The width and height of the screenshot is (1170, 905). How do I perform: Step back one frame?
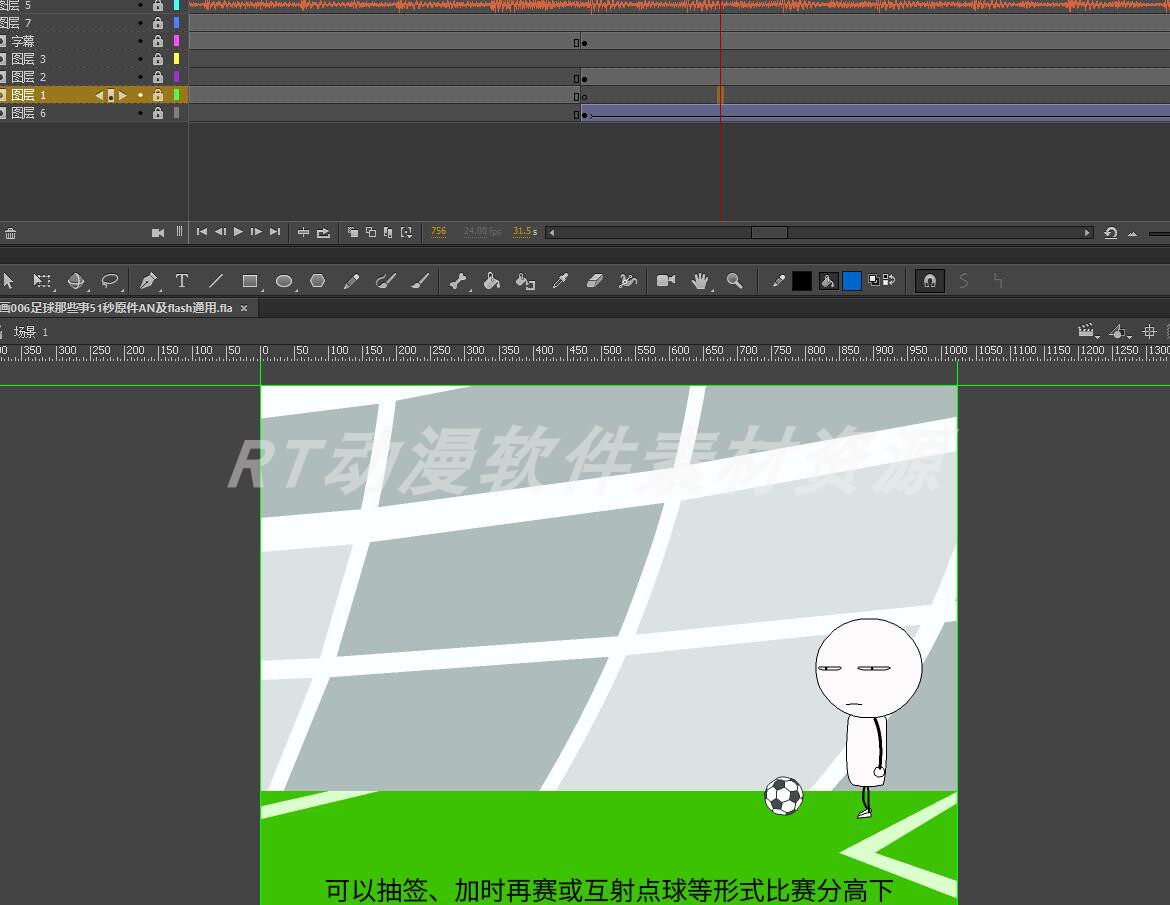tap(220, 232)
